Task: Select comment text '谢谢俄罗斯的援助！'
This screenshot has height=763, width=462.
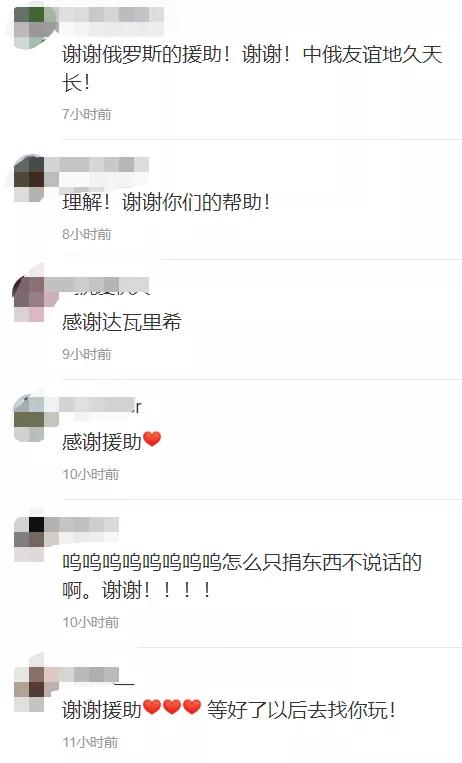Action: point(147,54)
